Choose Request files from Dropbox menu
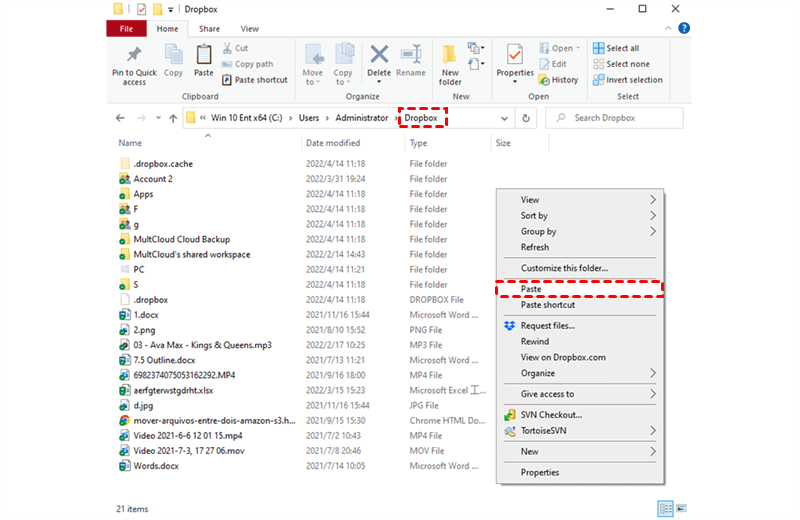800x520 pixels. click(x=580, y=326)
